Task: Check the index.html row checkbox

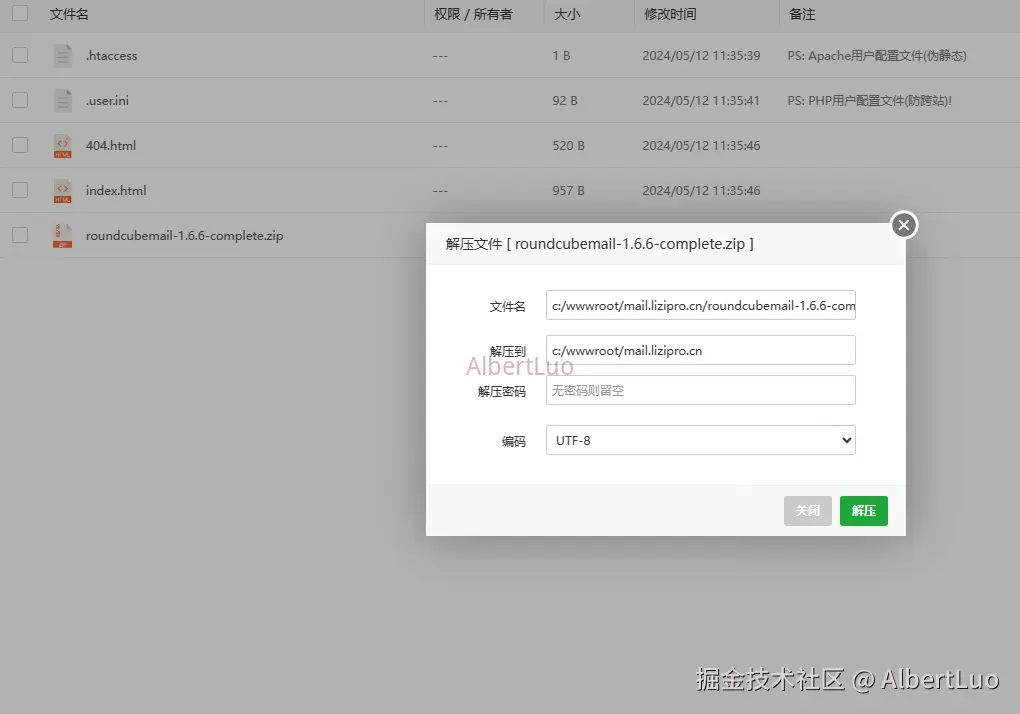Action: tap(20, 190)
